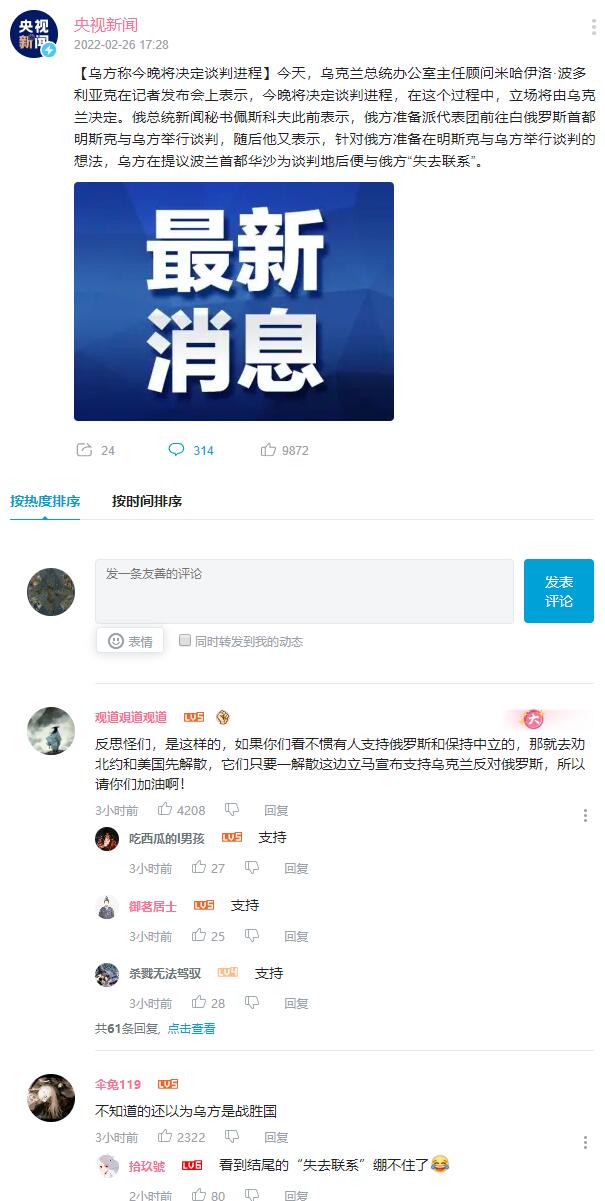
Task: Check 同时转发到我的动态 checkbox
Action: (185, 640)
